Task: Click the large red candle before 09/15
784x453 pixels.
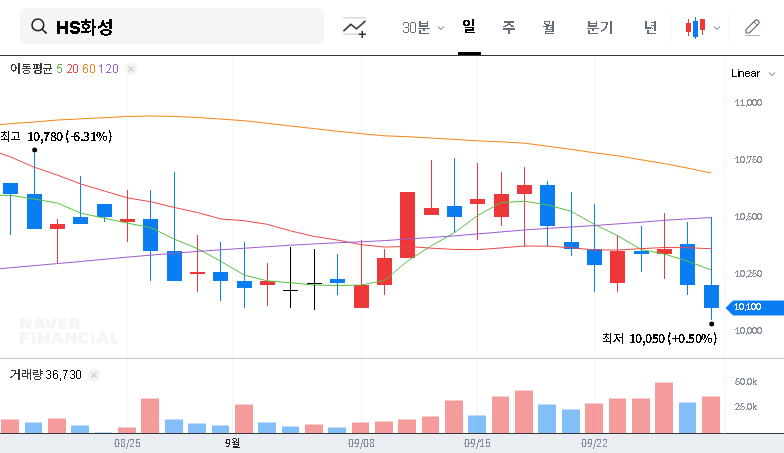Action: click(x=408, y=225)
